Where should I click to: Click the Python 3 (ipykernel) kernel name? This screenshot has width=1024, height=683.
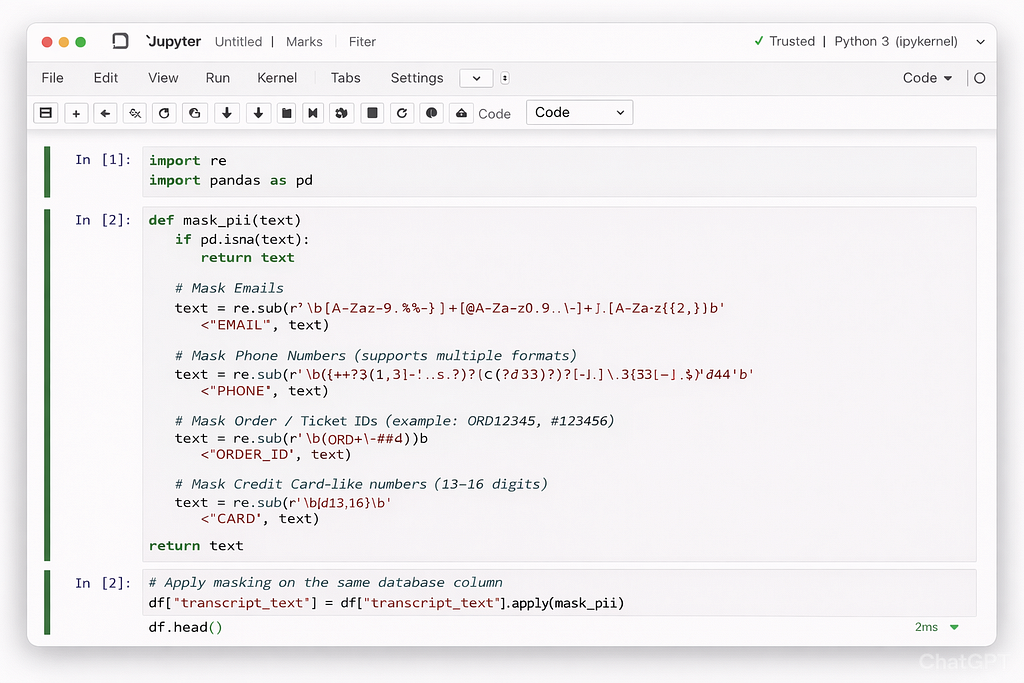click(x=896, y=41)
